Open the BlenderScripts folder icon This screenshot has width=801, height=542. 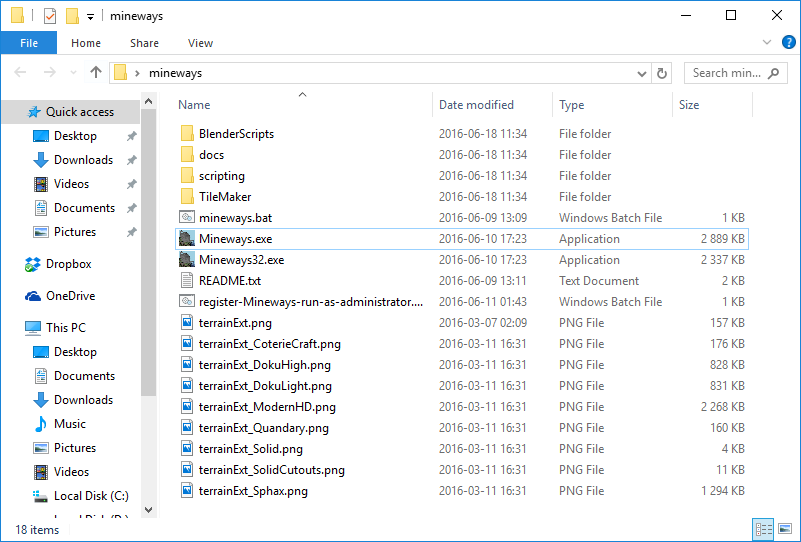click(187, 134)
